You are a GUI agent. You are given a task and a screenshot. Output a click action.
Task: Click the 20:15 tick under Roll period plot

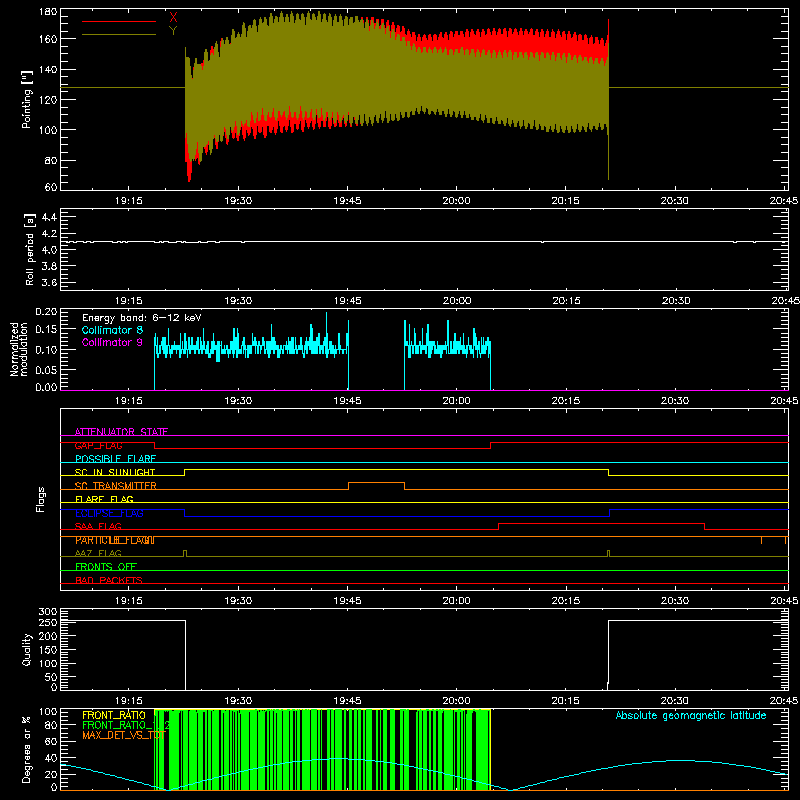click(566, 301)
